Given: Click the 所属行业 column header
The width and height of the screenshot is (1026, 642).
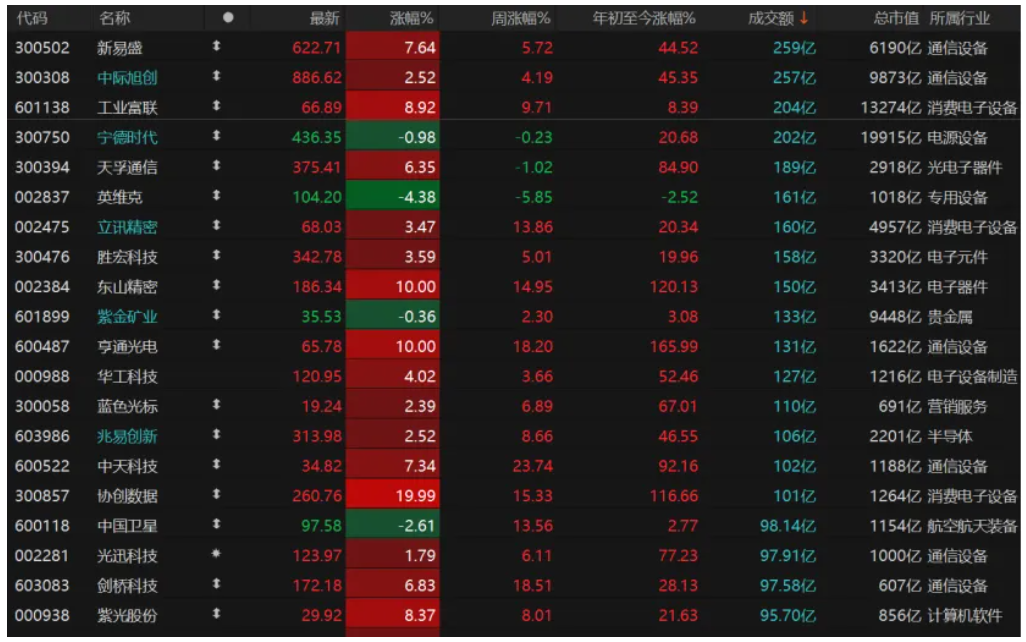Looking at the screenshot, I should [x=959, y=18].
